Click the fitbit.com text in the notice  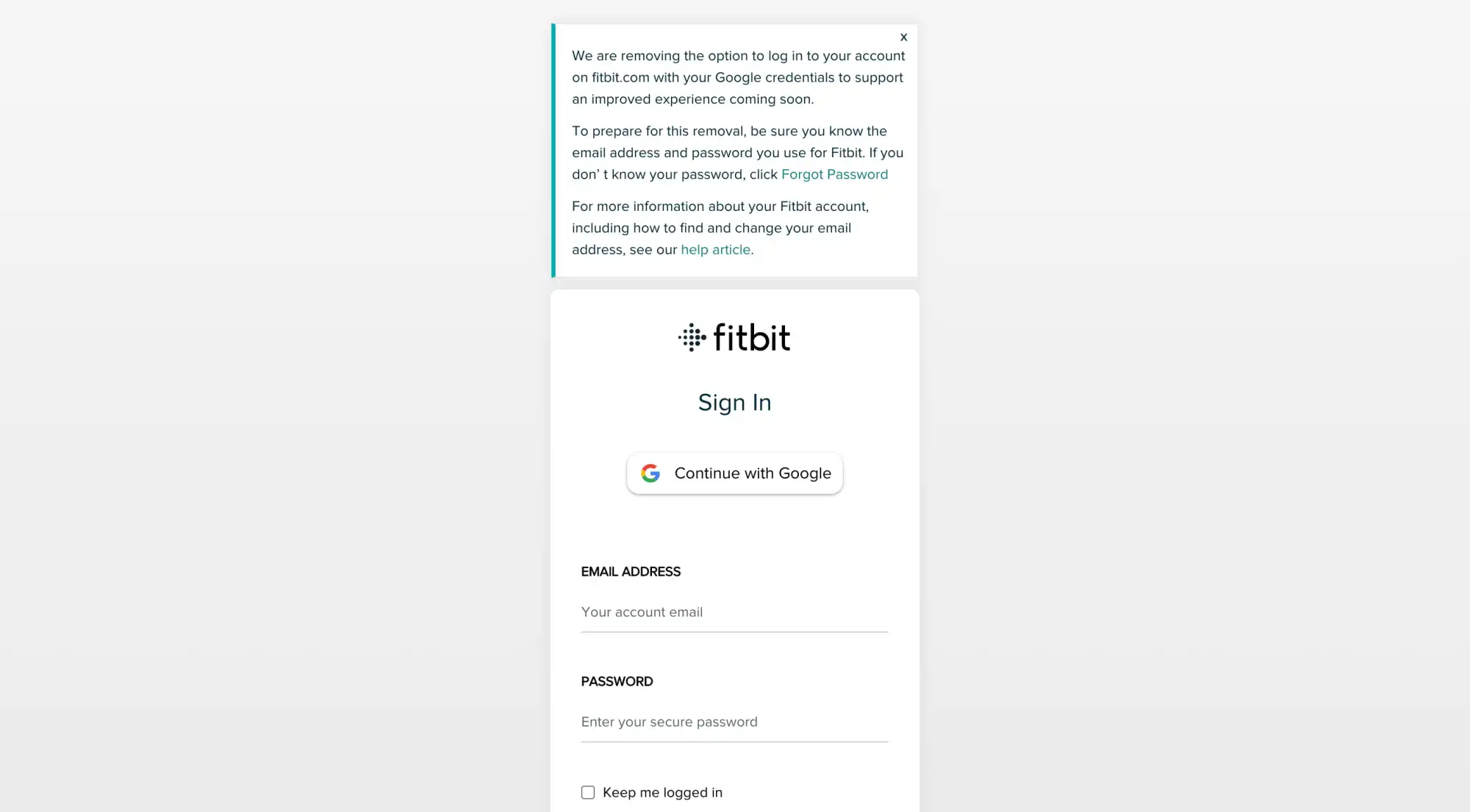[620, 78]
